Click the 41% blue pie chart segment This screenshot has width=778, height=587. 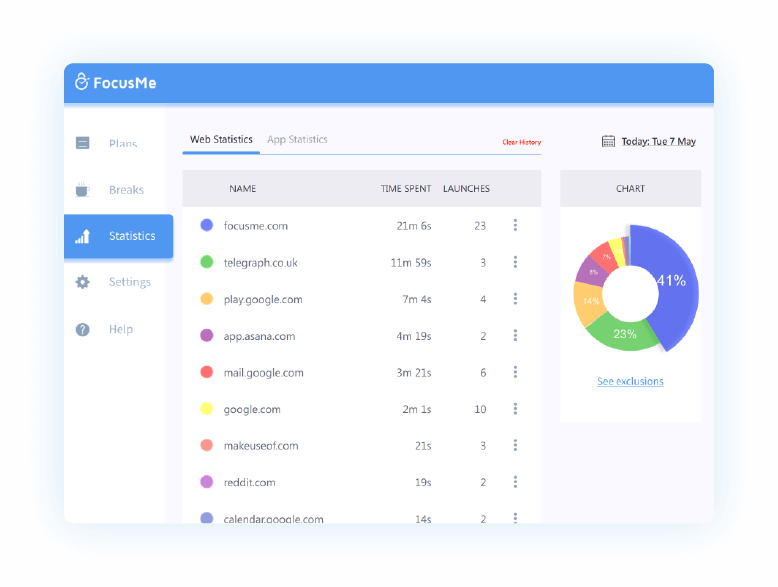(667, 285)
